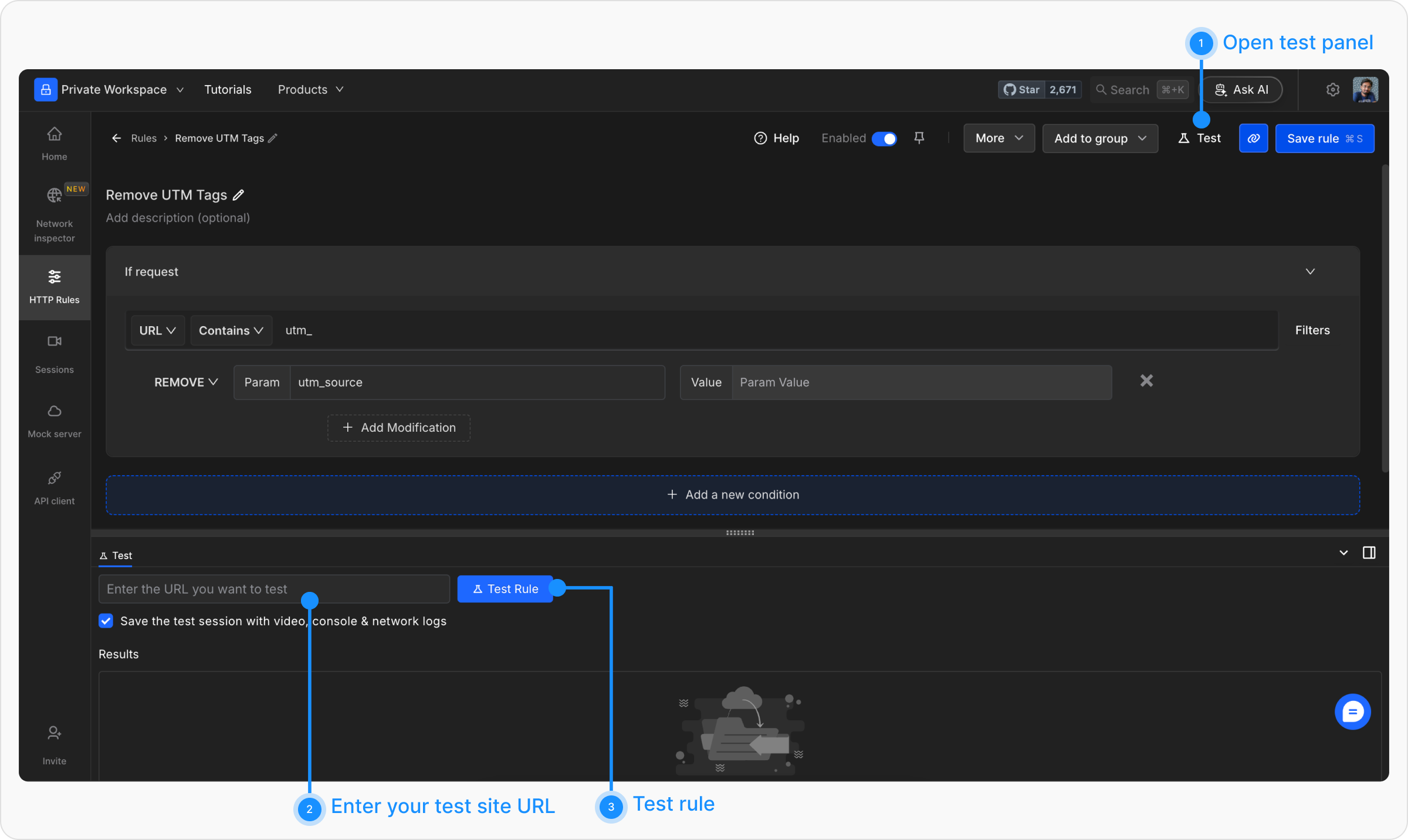This screenshot has width=1408, height=840.
Task: Open the settings gear icon
Action: coord(1332,90)
